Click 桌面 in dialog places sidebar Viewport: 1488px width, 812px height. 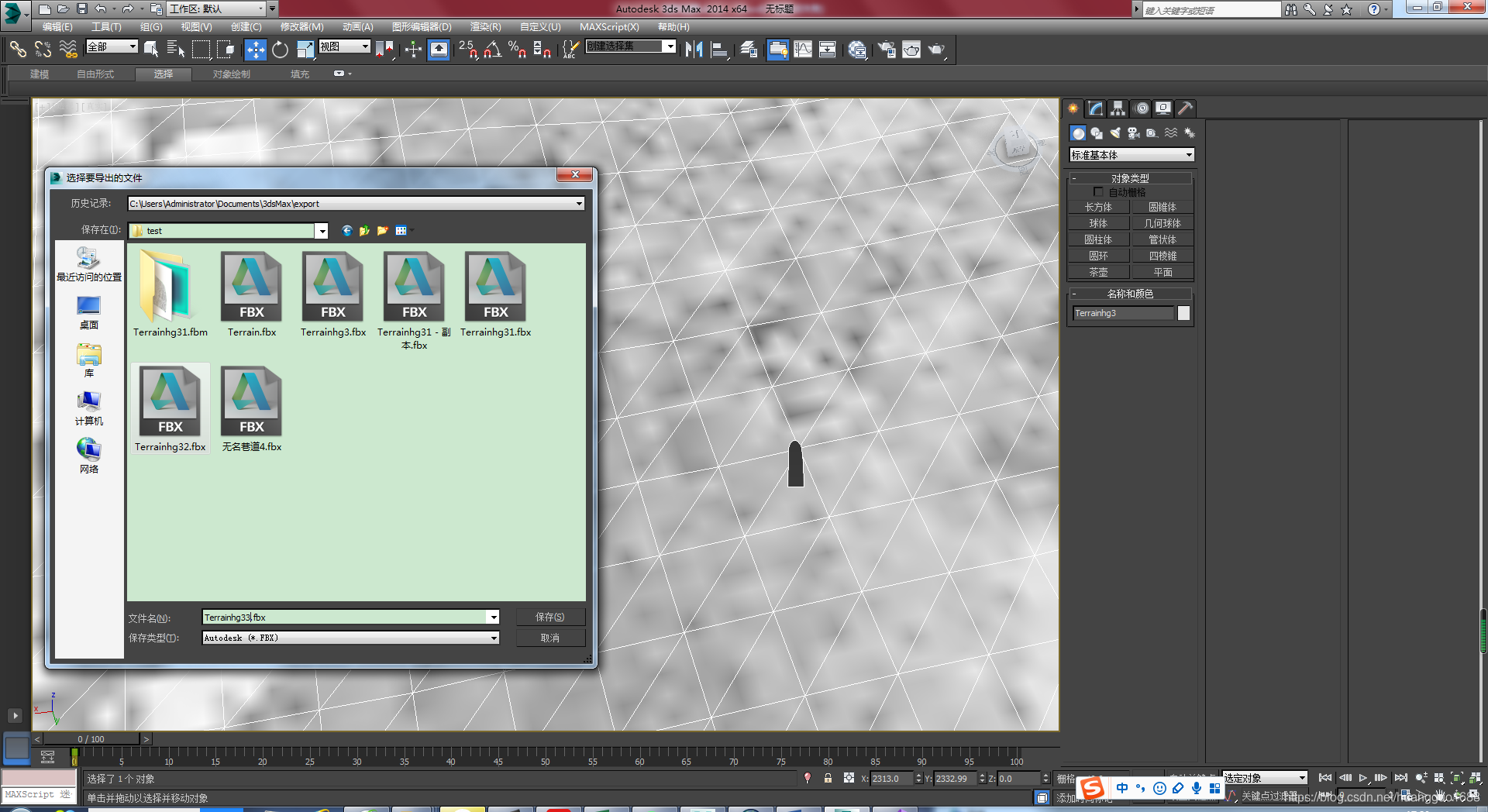(89, 313)
